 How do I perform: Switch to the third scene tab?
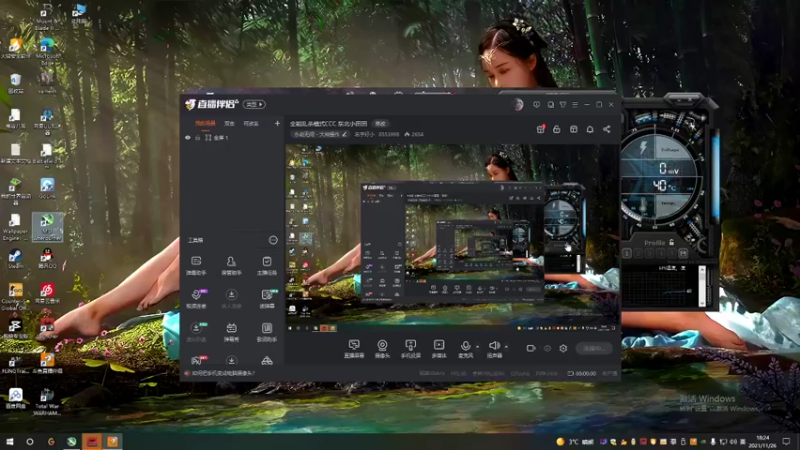pos(251,123)
